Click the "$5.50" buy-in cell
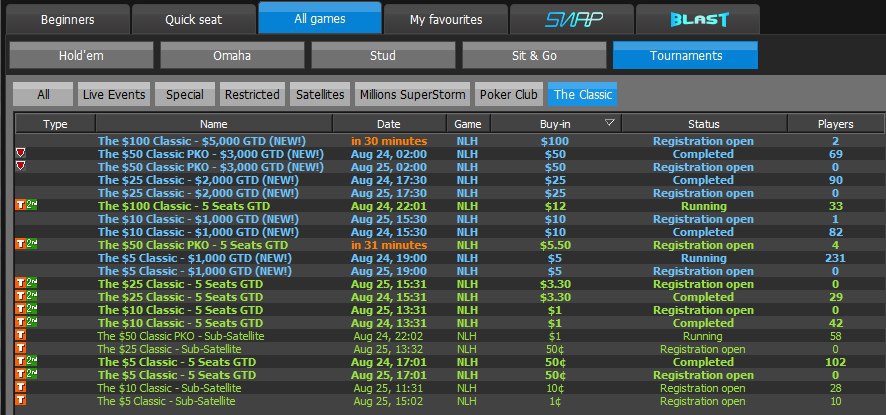Screen dimensions: 886x415 point(555,245)
